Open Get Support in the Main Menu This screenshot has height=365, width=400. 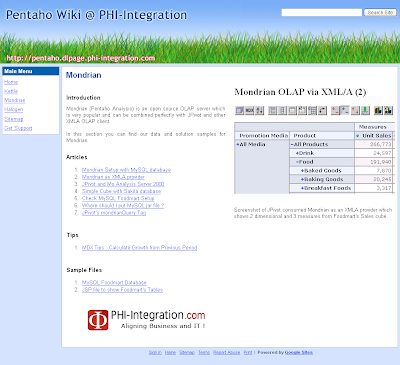click(18, 128)
